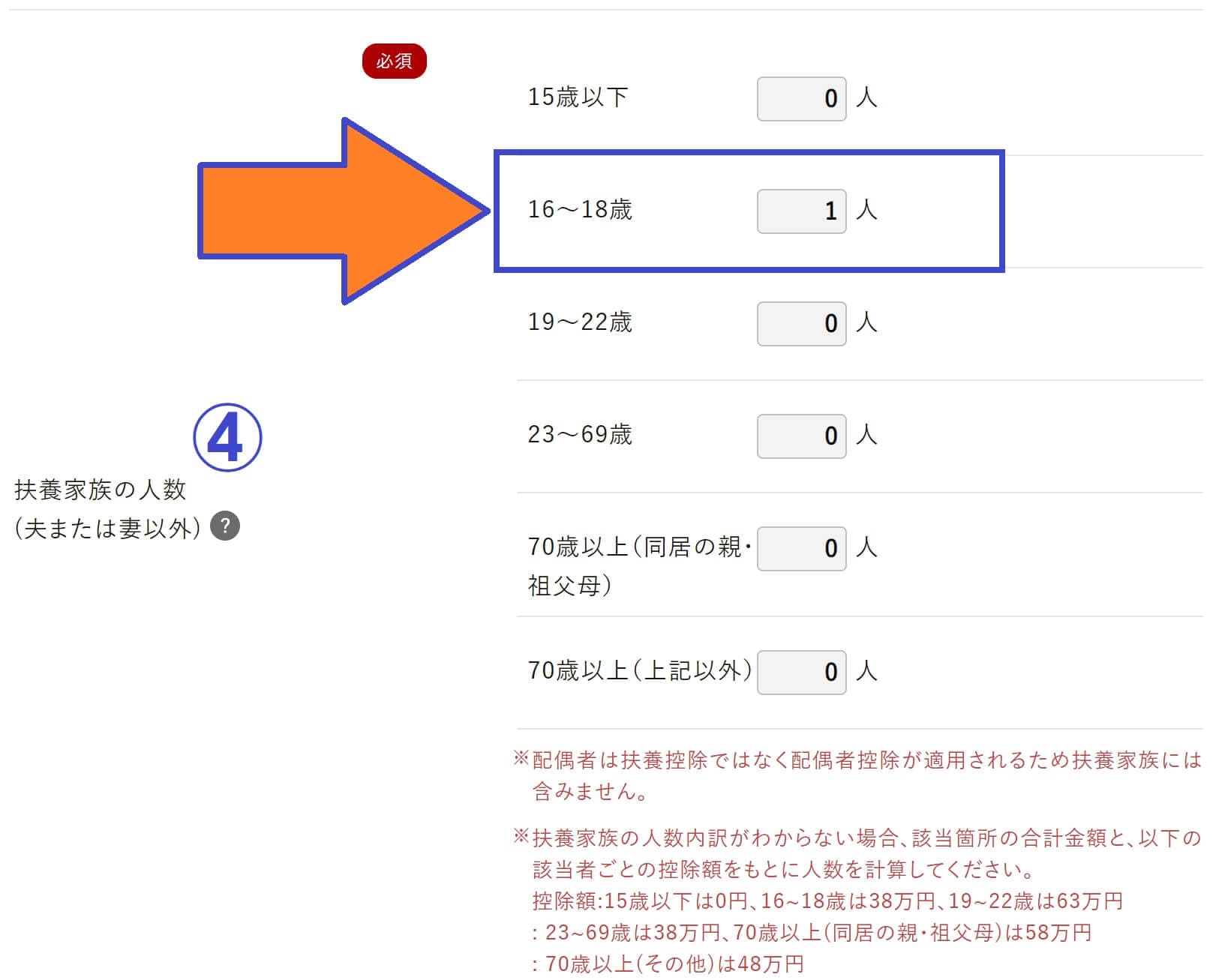Click the 19～22歳 row label
1213x980 pixels.
pos(580,322)
